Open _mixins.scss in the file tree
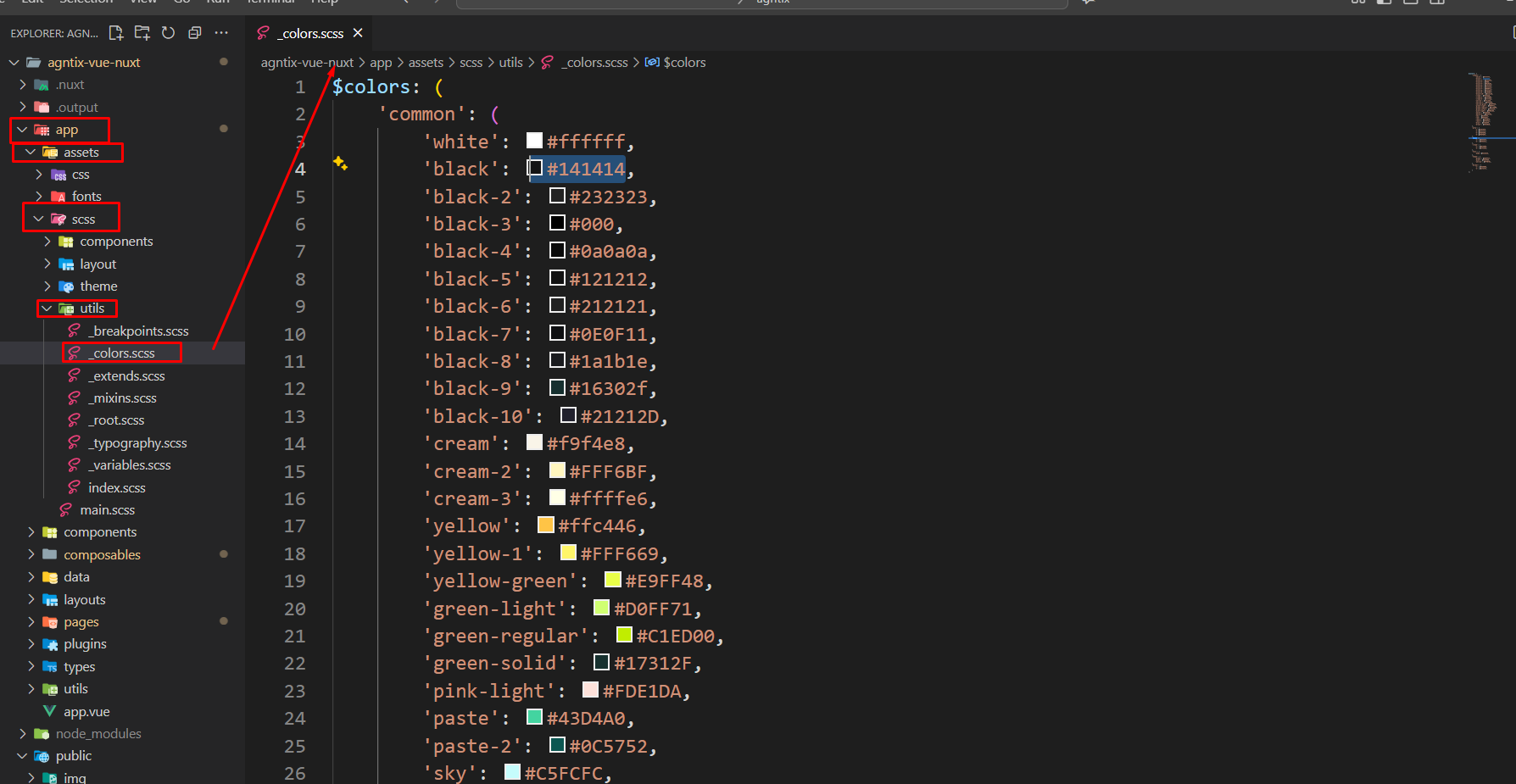 (124, 398)
